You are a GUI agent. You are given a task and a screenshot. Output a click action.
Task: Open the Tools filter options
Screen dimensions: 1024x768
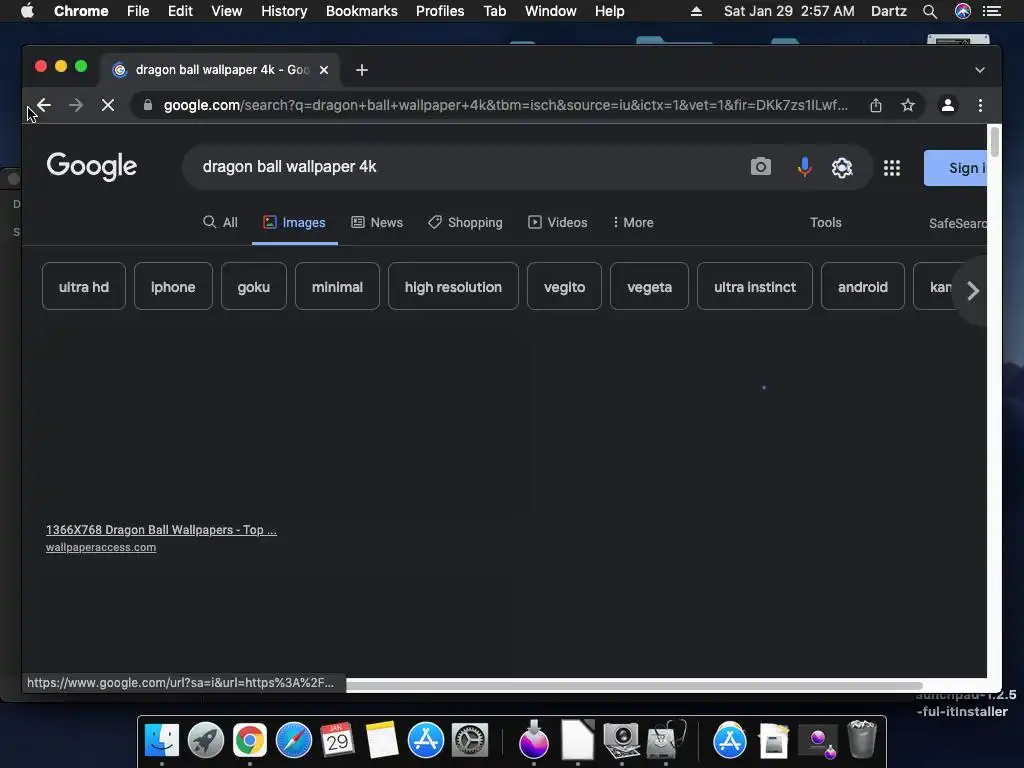[825, 222]
